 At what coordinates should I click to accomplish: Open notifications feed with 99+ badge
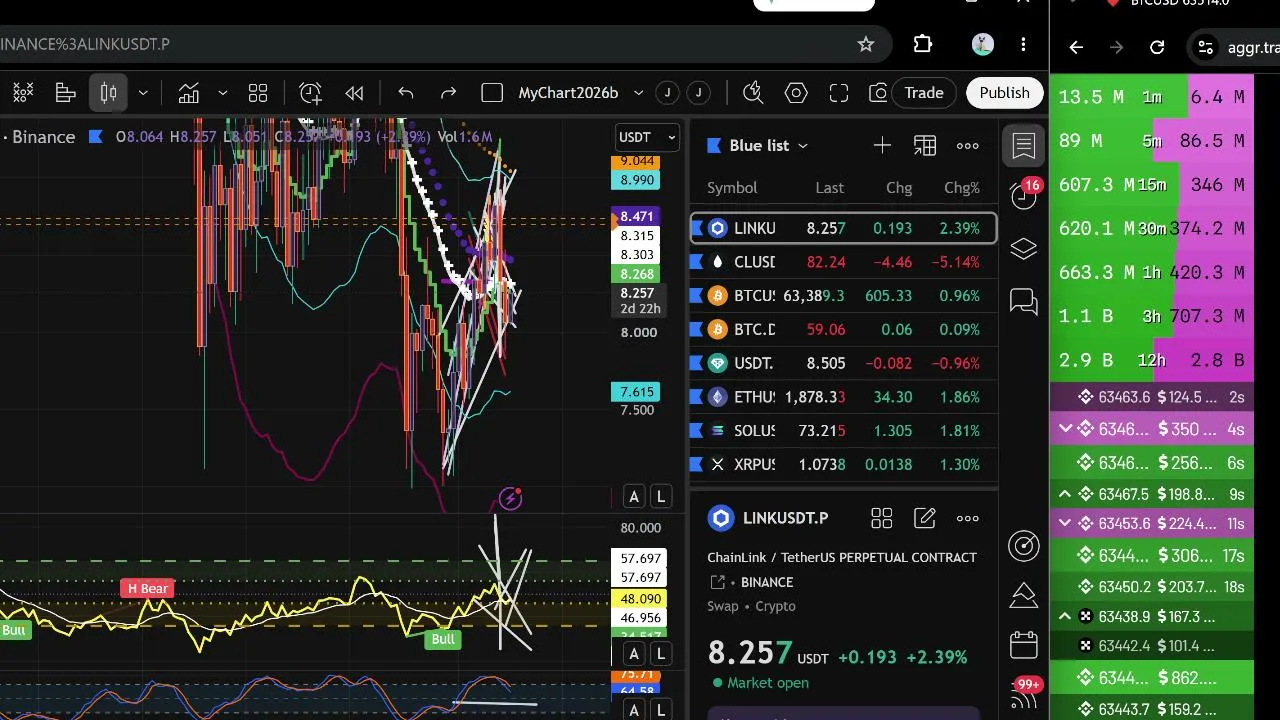pos(1026,694)
